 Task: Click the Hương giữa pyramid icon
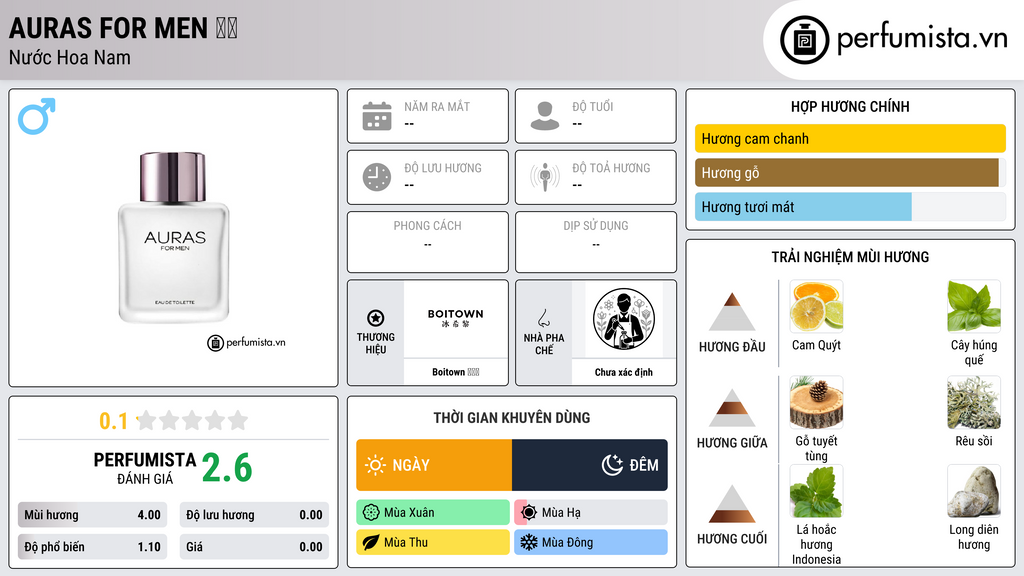point(732,408)
